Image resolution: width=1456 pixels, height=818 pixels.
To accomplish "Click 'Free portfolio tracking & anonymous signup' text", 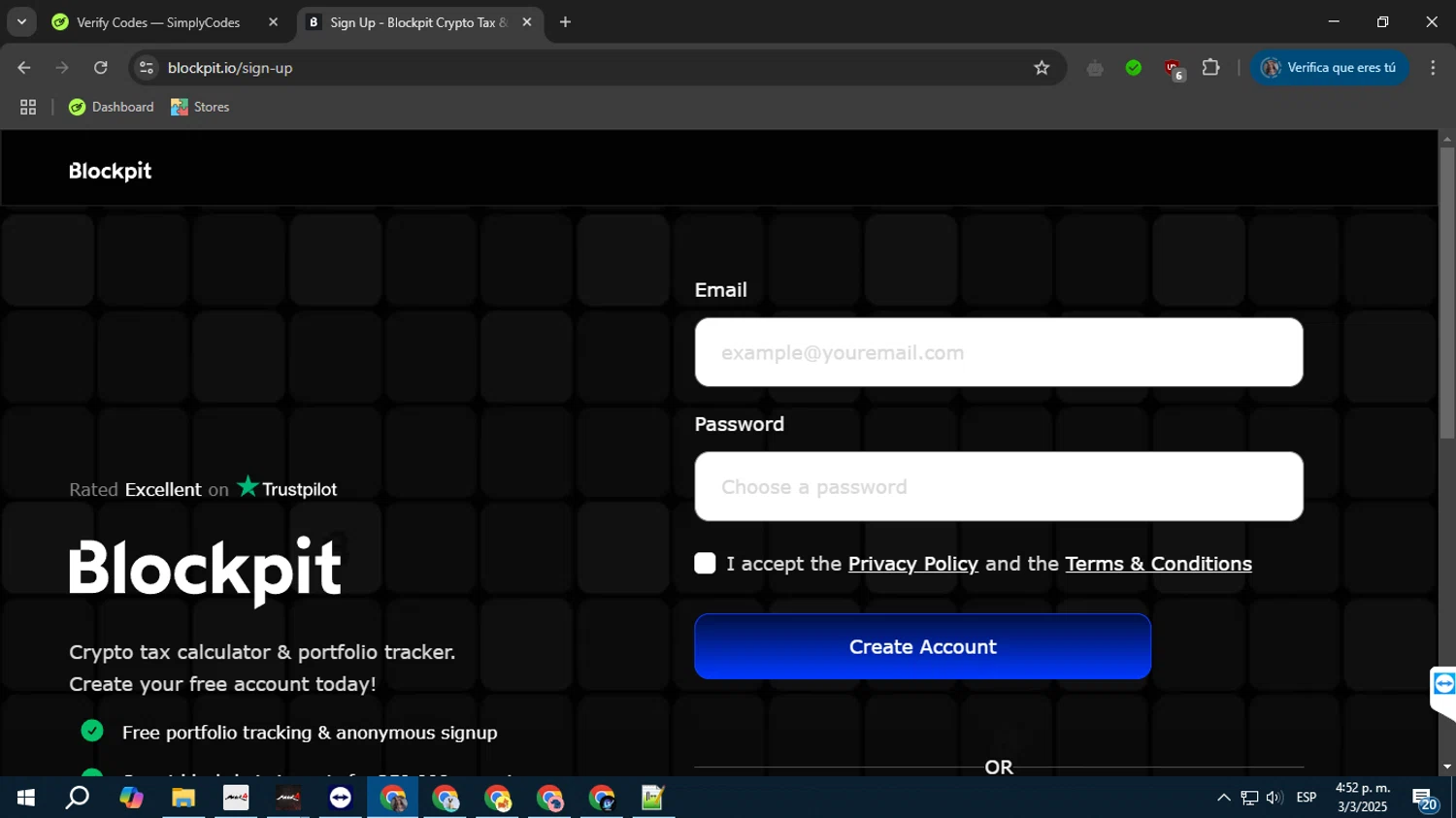I will click(x=310, y=733).
